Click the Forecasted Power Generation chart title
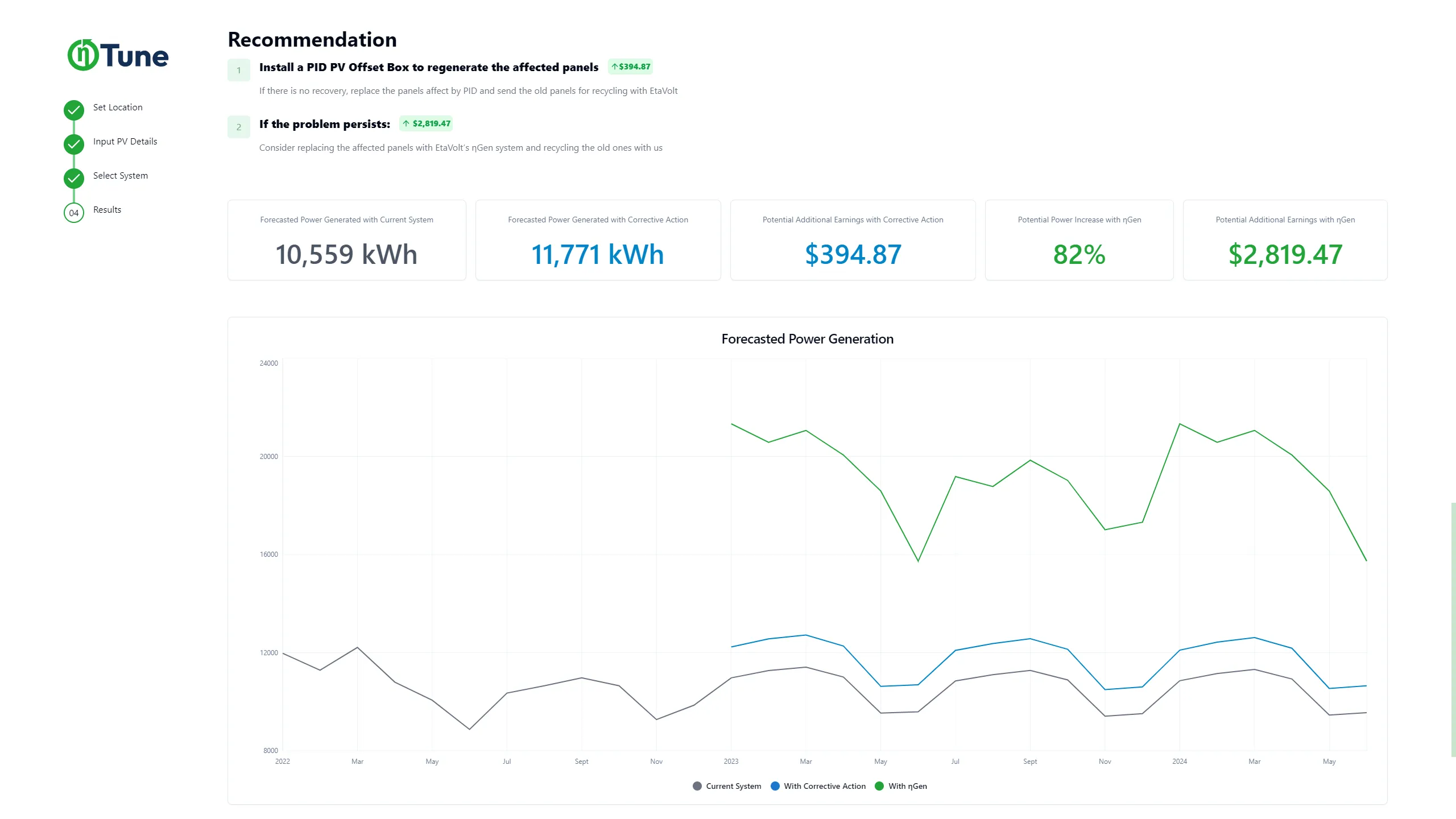Screen dimensions: 1456x819 (808, 339)
